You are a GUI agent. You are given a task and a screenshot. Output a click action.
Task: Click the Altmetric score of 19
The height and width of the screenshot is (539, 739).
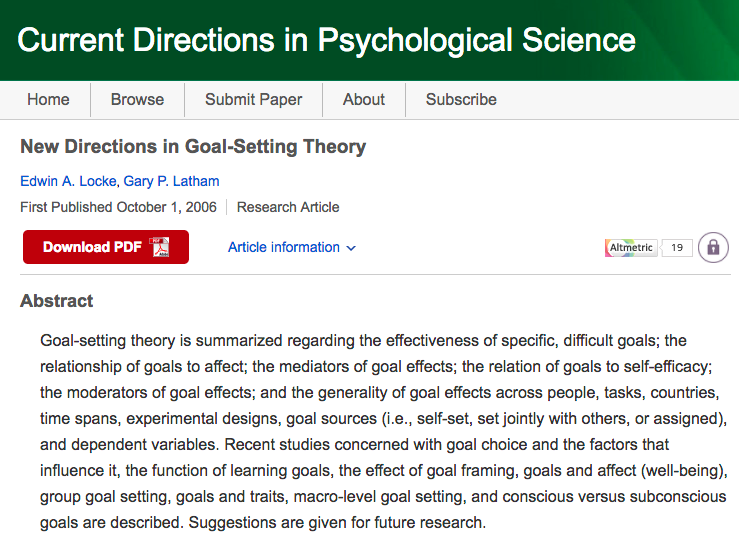[677, 247]
